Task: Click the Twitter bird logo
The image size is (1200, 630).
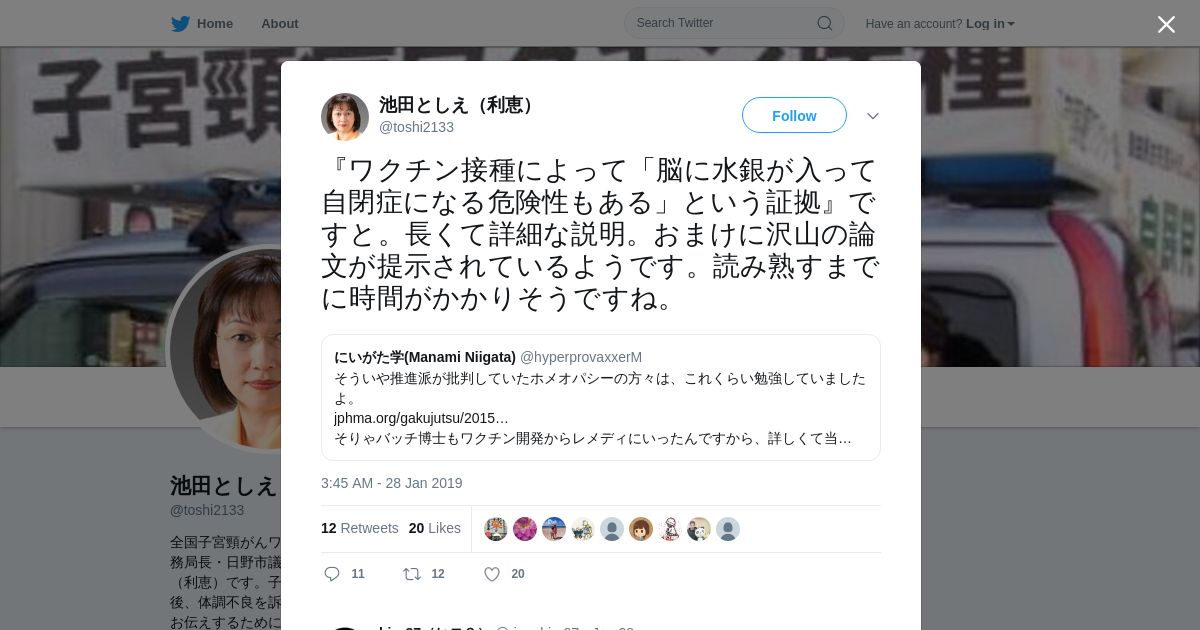Action: 180,24
